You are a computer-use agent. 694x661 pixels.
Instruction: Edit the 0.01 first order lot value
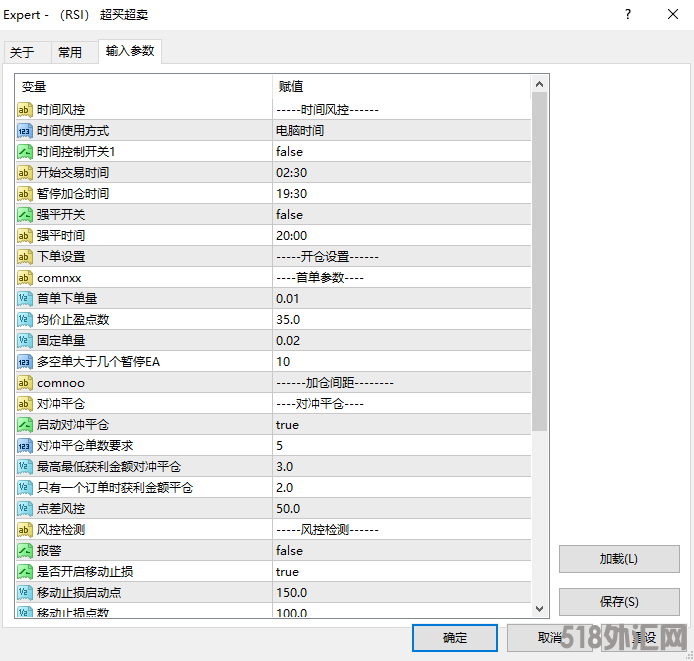pos(401,298)
